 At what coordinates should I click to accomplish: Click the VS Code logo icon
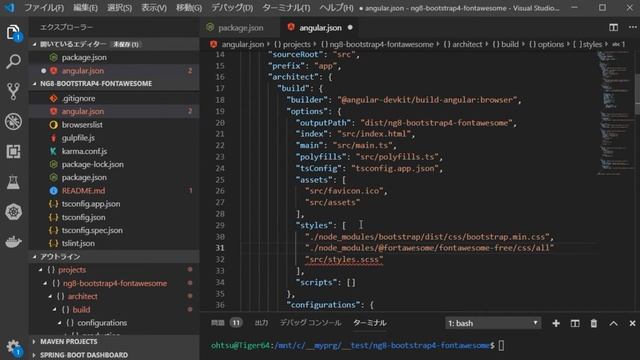point(9,7)
